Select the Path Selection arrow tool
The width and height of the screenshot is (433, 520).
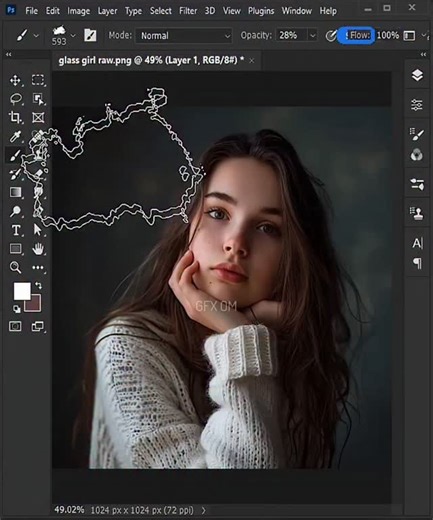point(38,230)
